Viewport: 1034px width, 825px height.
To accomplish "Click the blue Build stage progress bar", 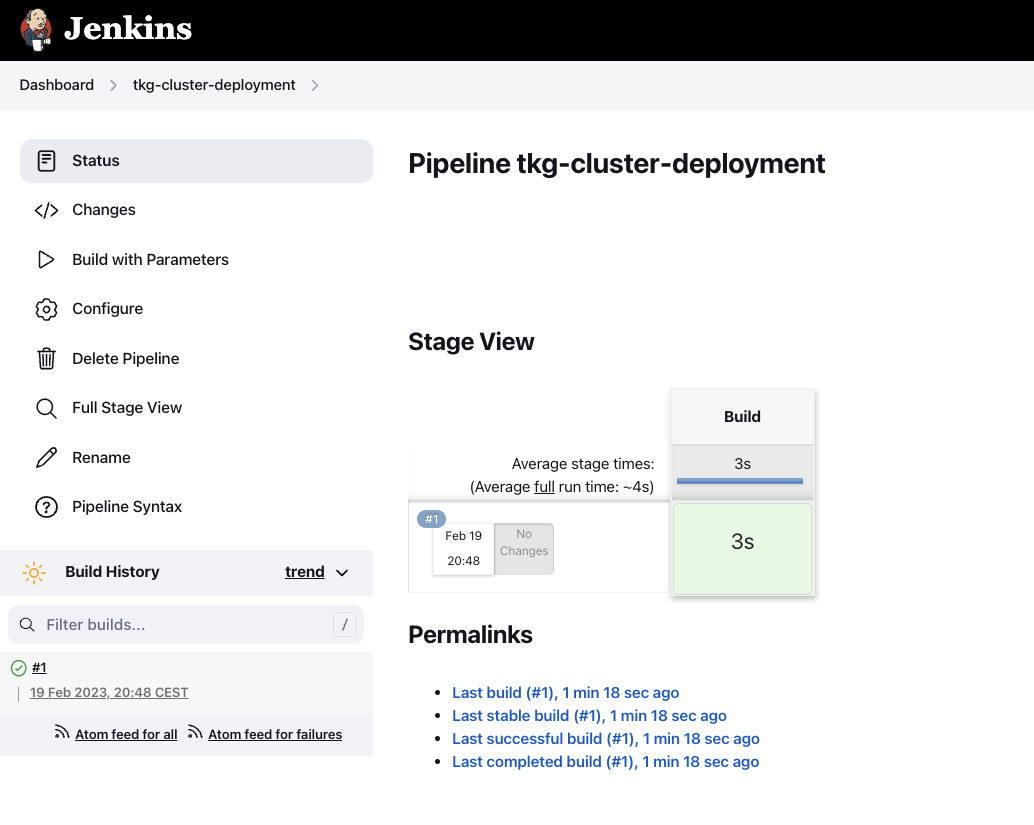I will point(741,481).
